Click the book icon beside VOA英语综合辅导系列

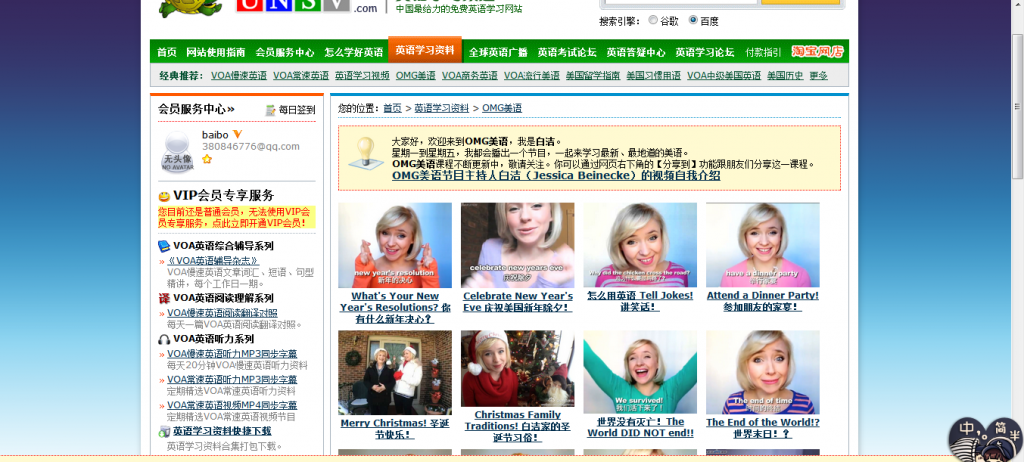[164, 246]
